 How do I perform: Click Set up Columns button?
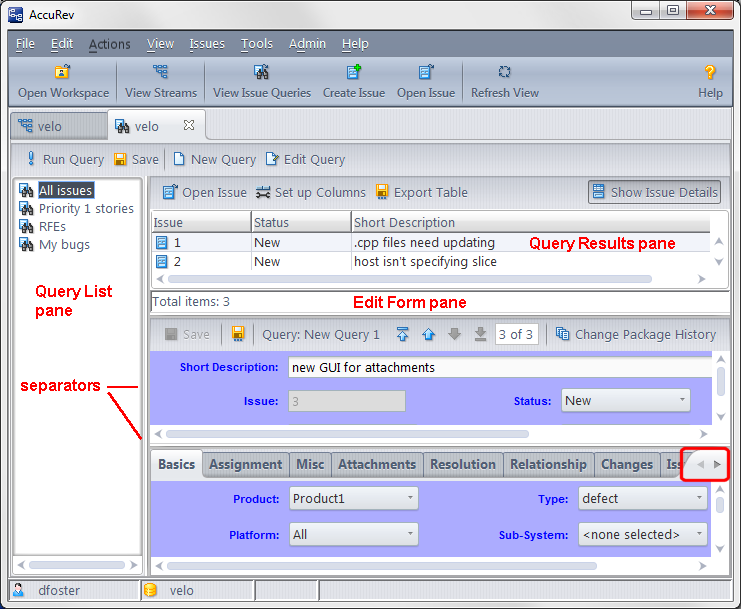point(310,192)
